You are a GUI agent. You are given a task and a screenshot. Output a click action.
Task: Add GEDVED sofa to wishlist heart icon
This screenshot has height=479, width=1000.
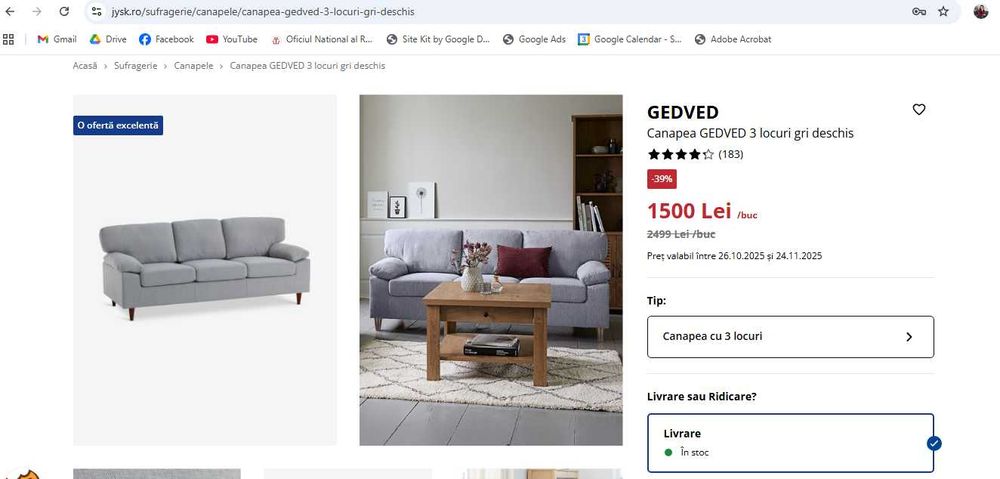click(x=918, y=110)
